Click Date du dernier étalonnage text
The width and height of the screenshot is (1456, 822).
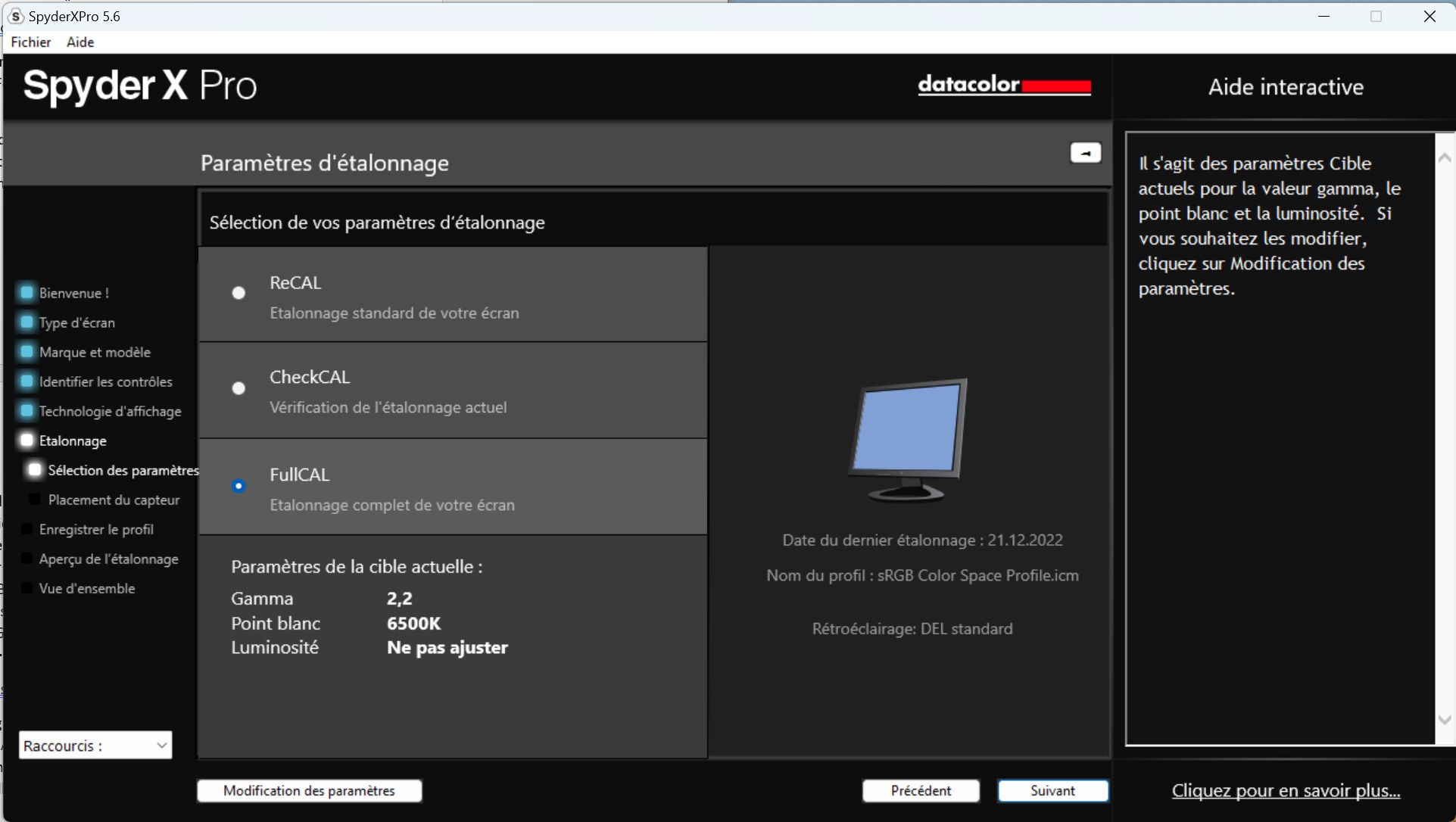pyautogui.click(x=922, y=540)
